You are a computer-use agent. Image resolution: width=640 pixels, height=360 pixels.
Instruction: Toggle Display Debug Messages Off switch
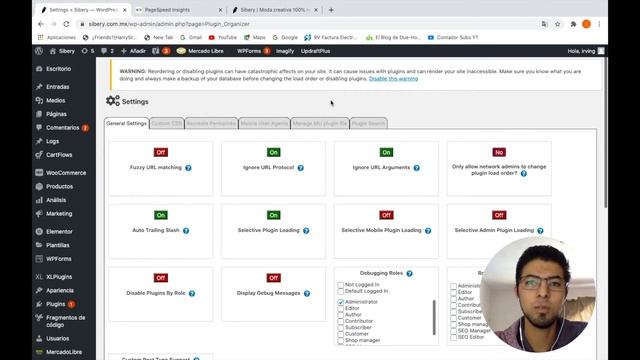tap(273, 278)
